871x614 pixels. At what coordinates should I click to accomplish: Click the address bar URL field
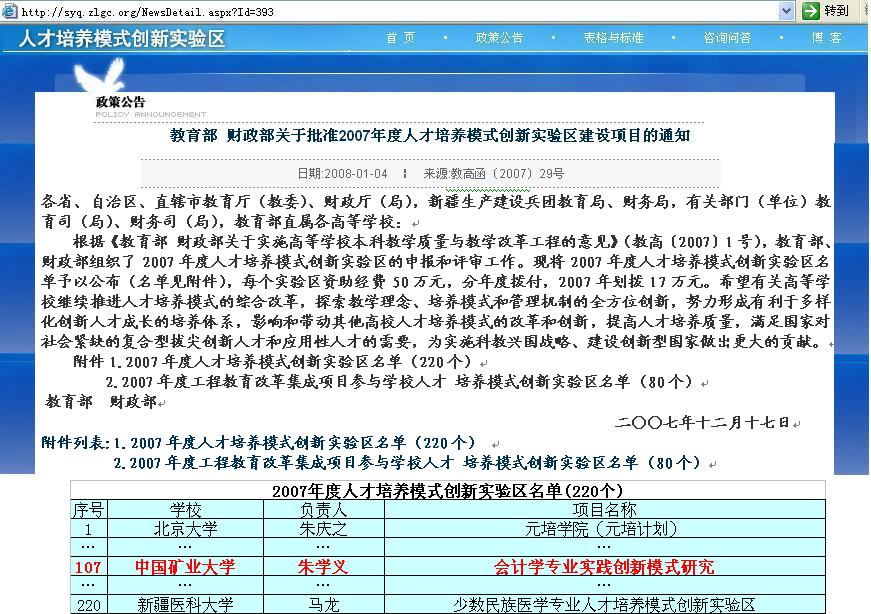coord(397,11)
